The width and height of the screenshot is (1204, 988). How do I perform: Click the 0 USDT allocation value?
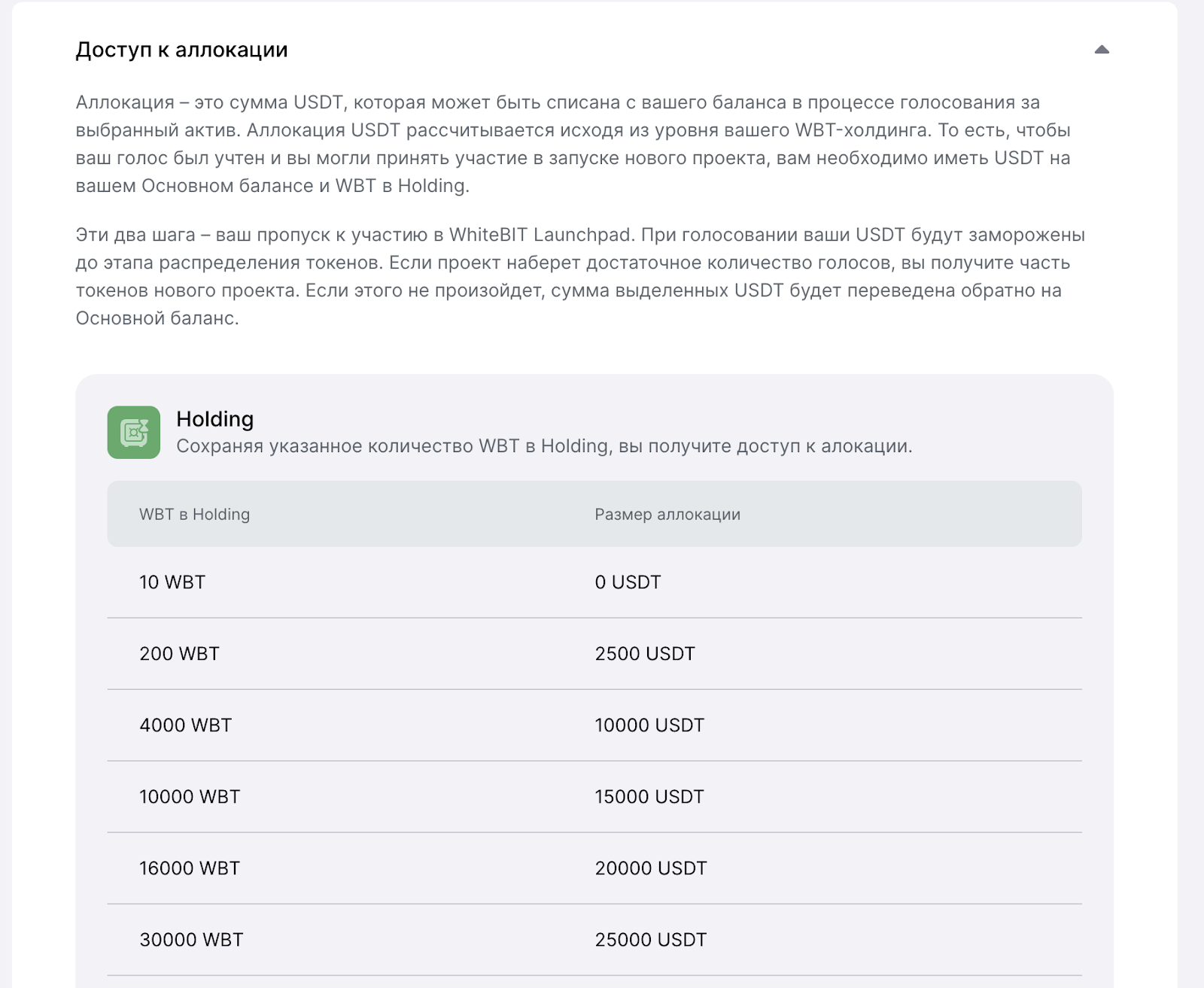628,582
